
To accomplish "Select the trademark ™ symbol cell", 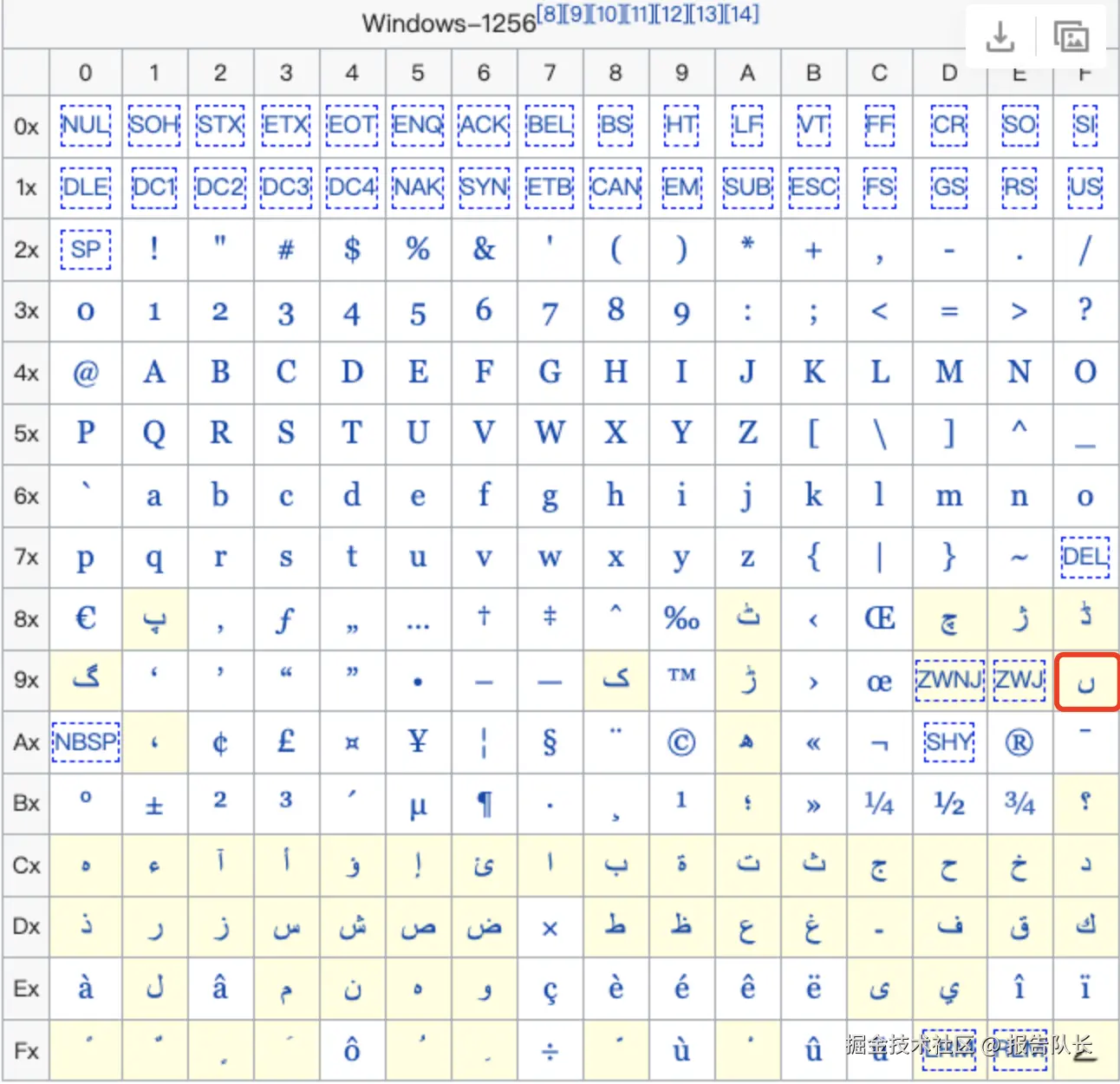I will tap(681, 681).
